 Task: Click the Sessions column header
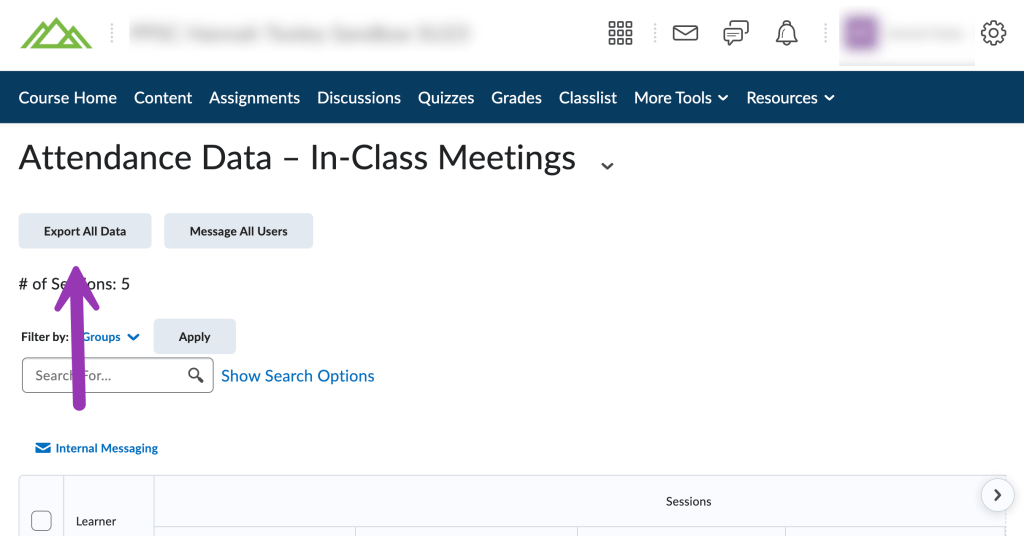click(688, 501)
